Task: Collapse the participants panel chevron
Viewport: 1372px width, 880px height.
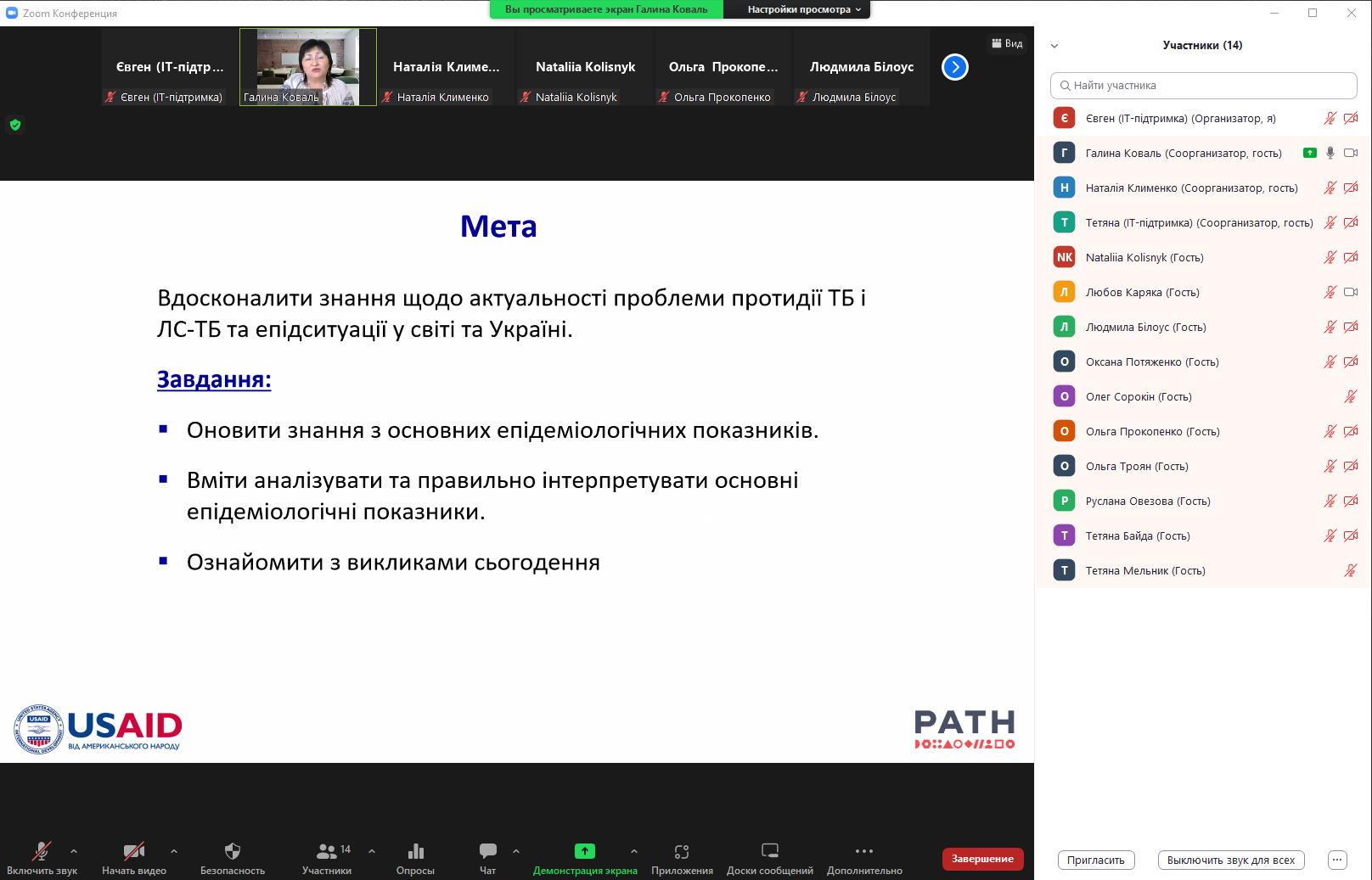Action: [1054, 46]
